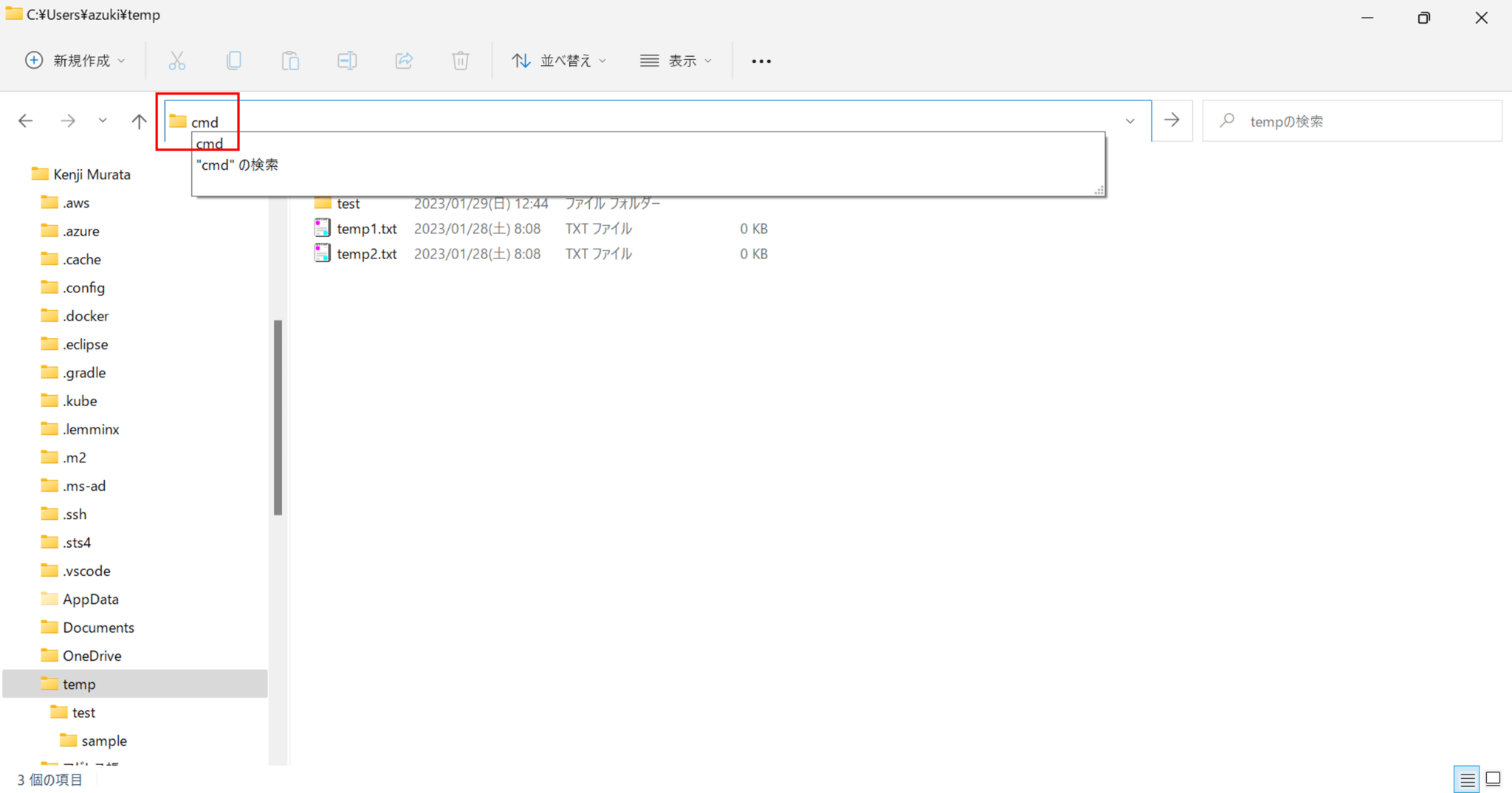1512x793 pixels.
Task: Open the 表示 view menu
Action: pos(676,61)
